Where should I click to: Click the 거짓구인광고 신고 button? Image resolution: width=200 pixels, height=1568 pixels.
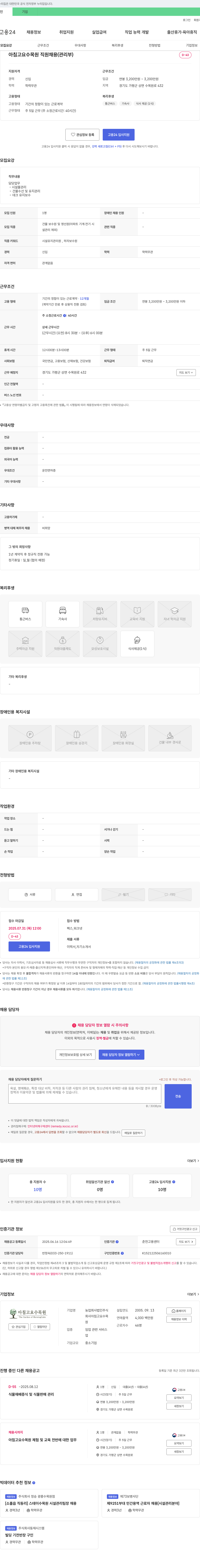pos(185,1229)
